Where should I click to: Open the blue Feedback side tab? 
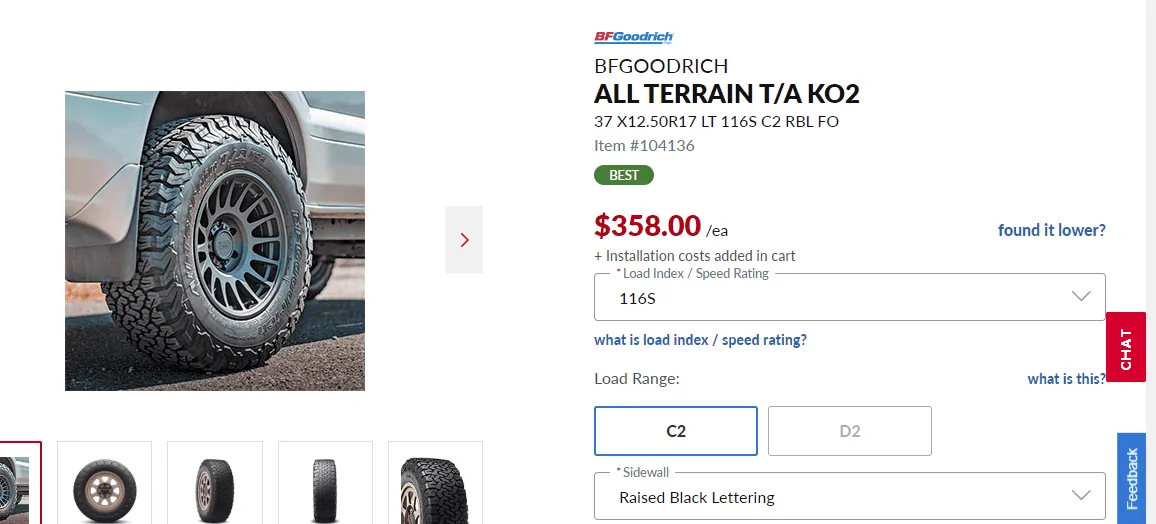click(1131, 478)
